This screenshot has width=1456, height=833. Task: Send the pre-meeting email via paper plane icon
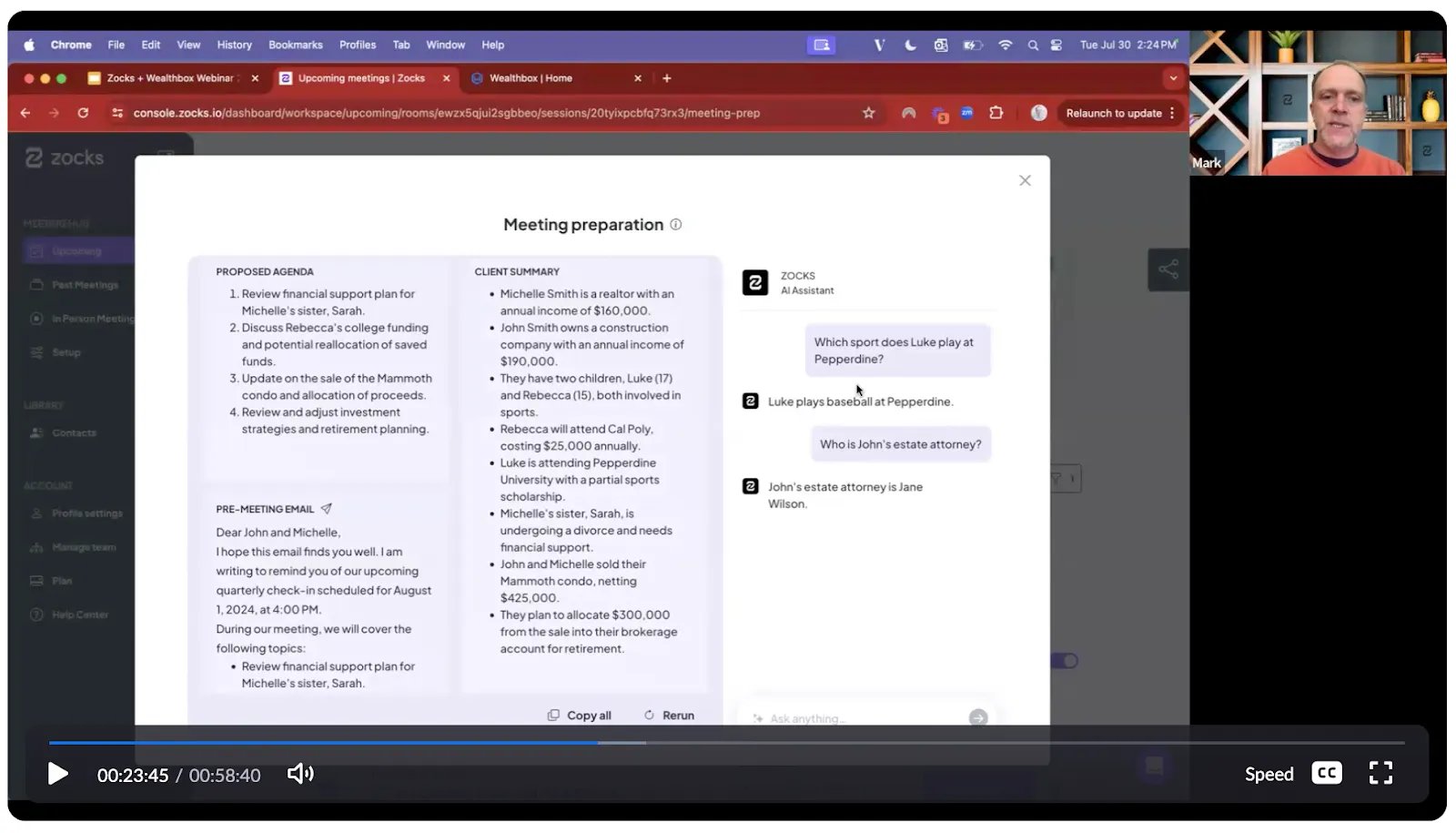326,509
